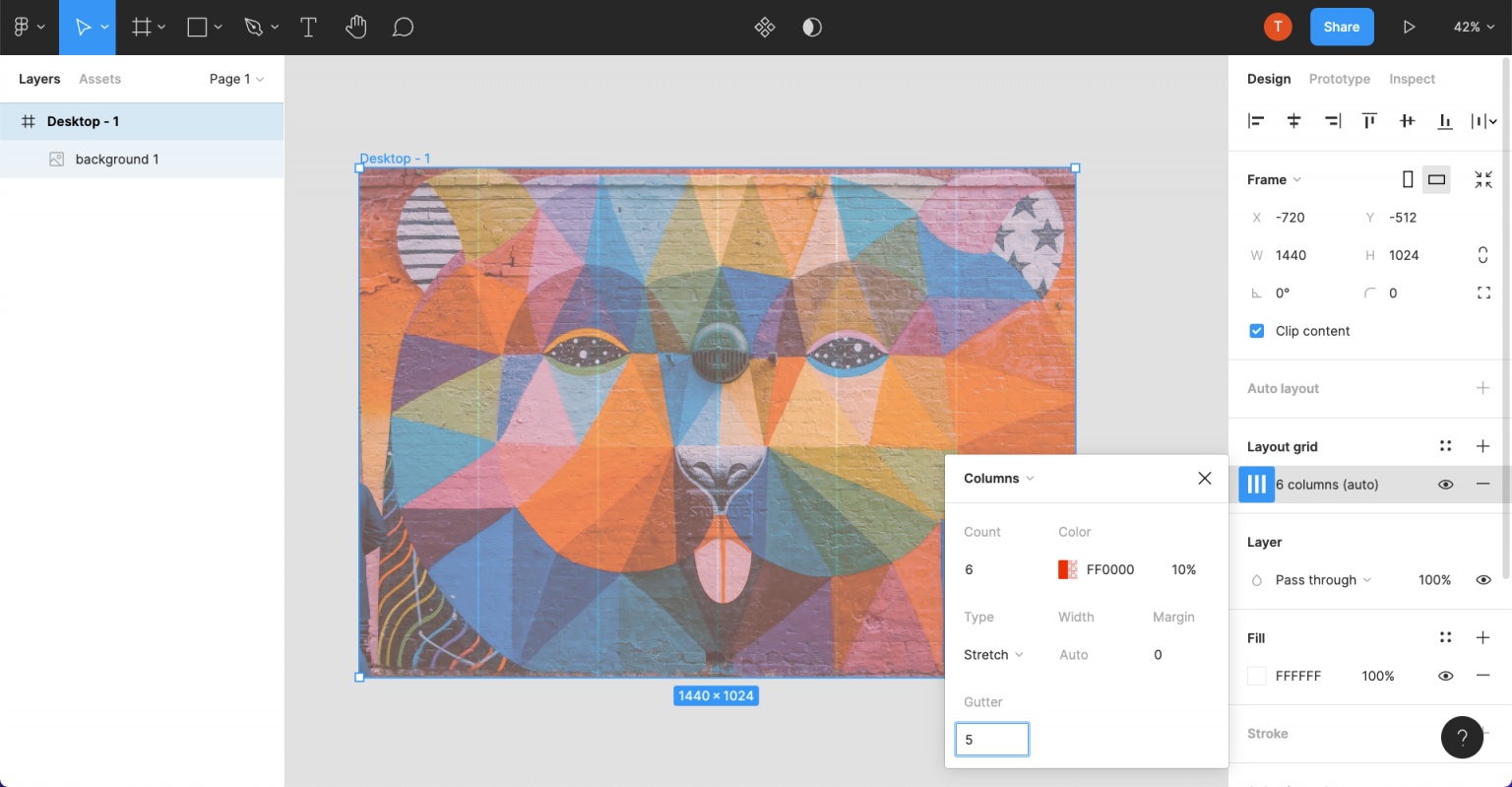
Task: Expand the Stretch type dropdown
Action: [992, 655]
